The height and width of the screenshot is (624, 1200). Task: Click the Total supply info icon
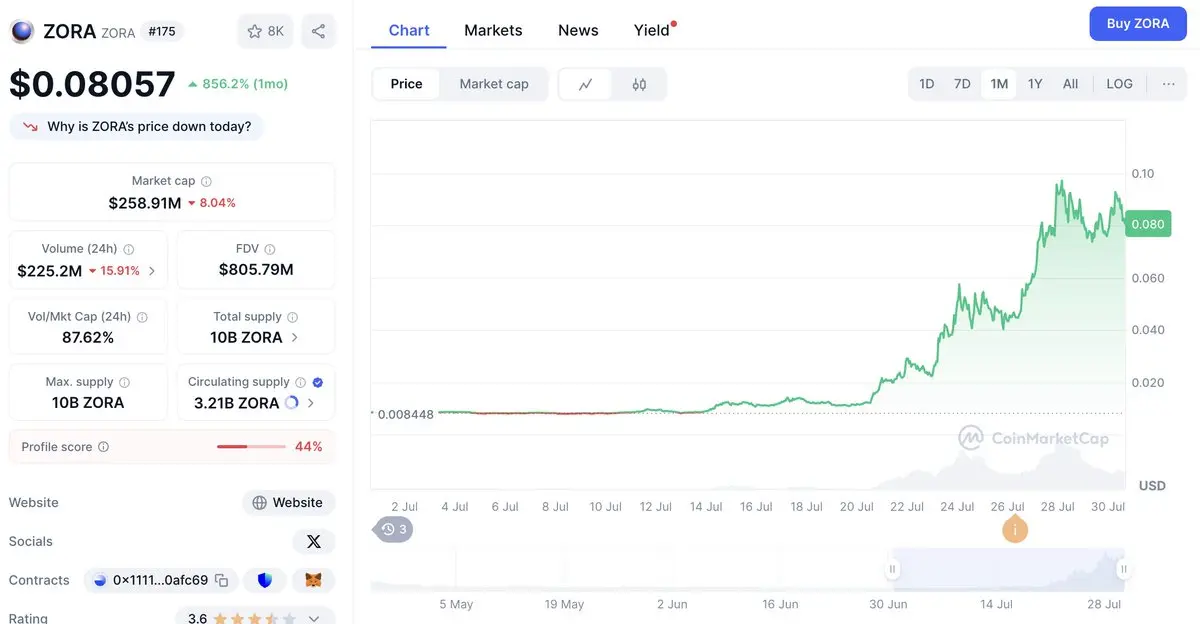(292, 317)
